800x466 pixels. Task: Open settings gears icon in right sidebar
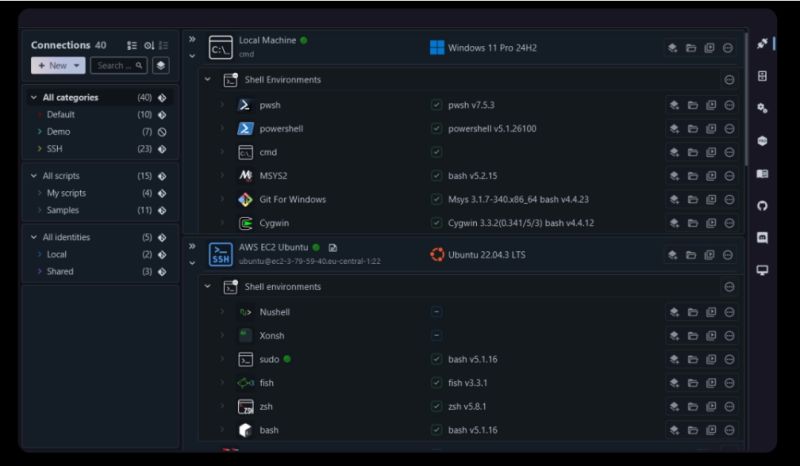click(x=762, y=108)
